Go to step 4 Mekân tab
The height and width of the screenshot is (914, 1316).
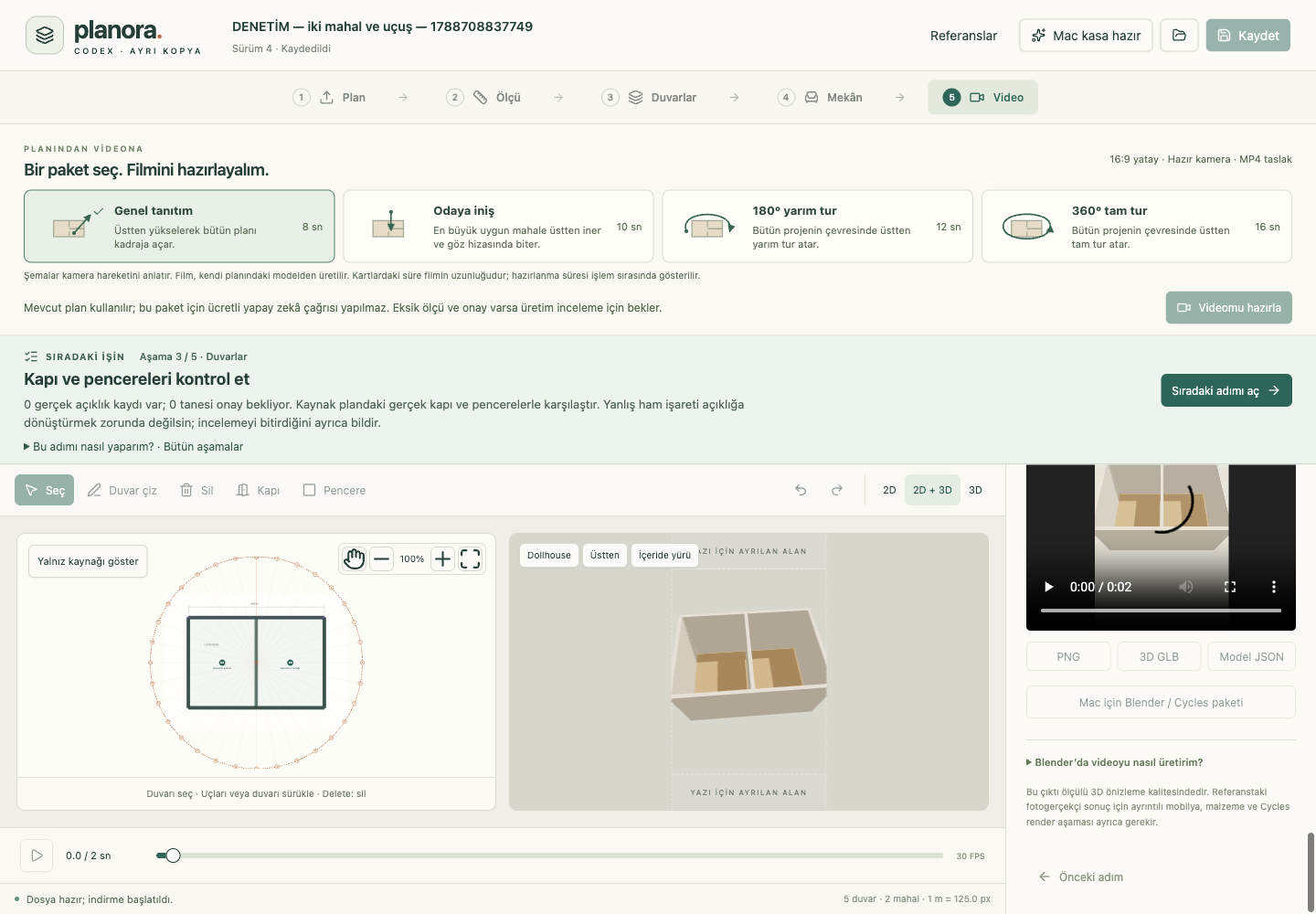[x=821, y=97]
